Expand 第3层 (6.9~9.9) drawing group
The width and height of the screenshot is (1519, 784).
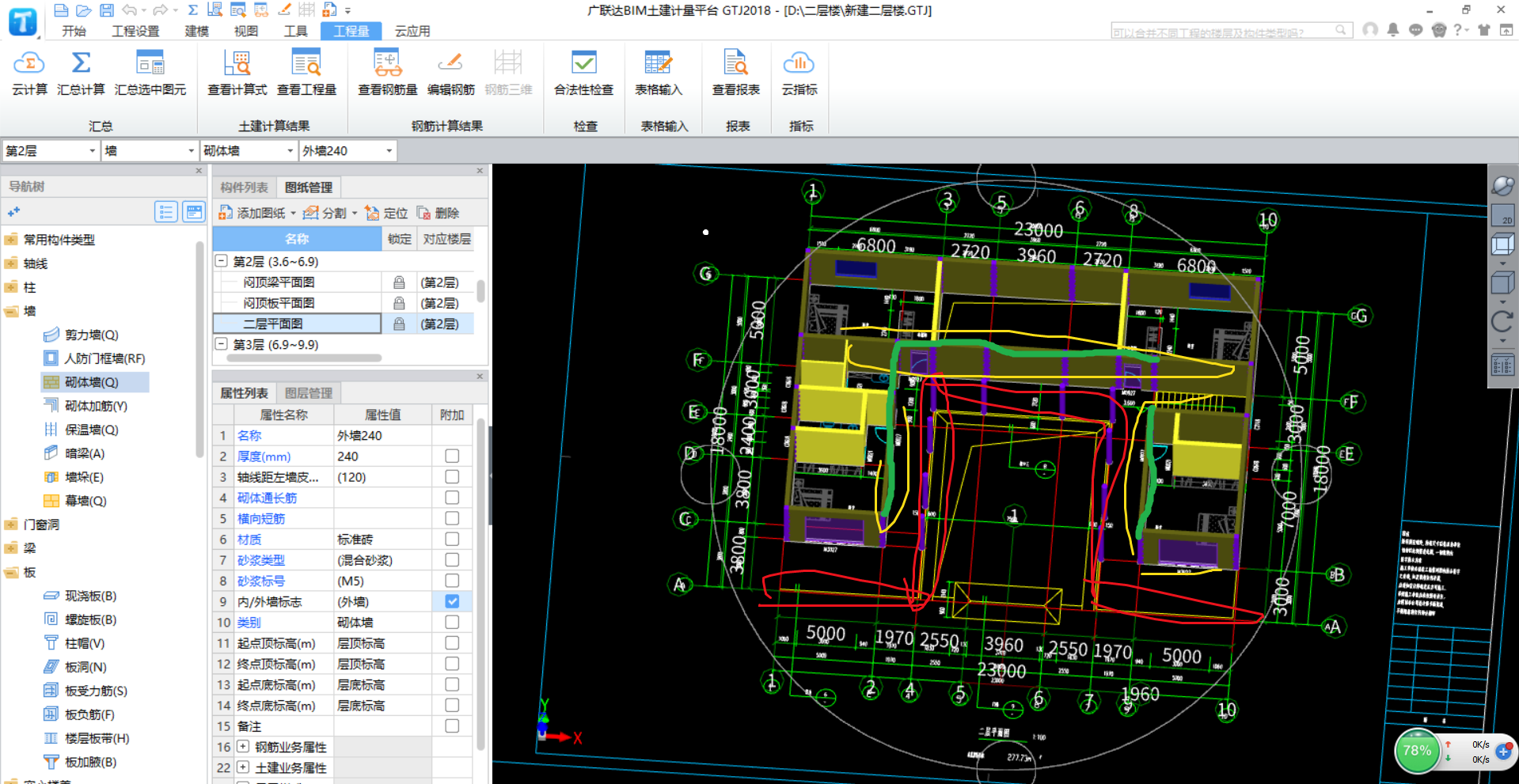(222, 344)
